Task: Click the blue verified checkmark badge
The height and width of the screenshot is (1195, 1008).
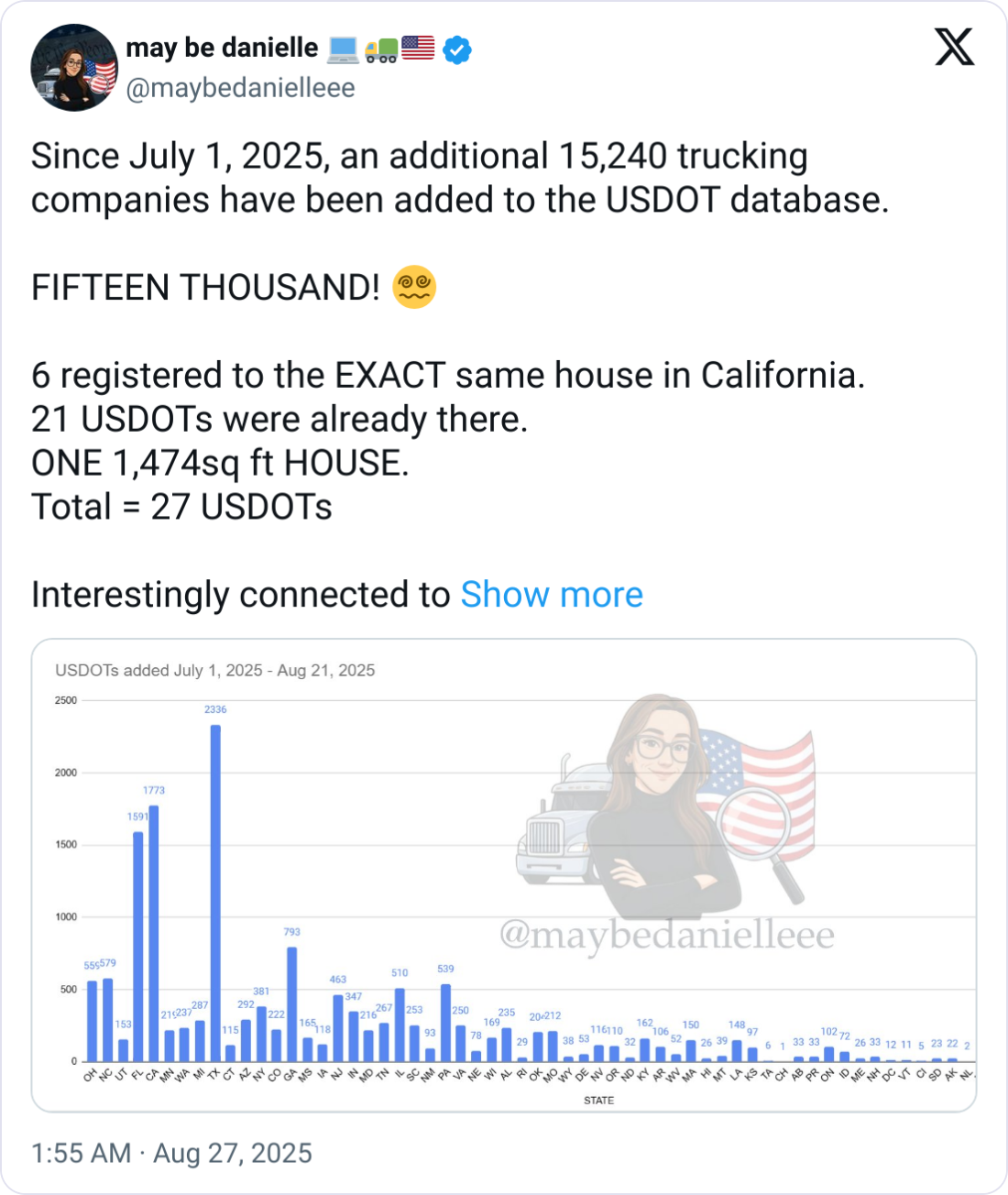Action: (457, 49)
